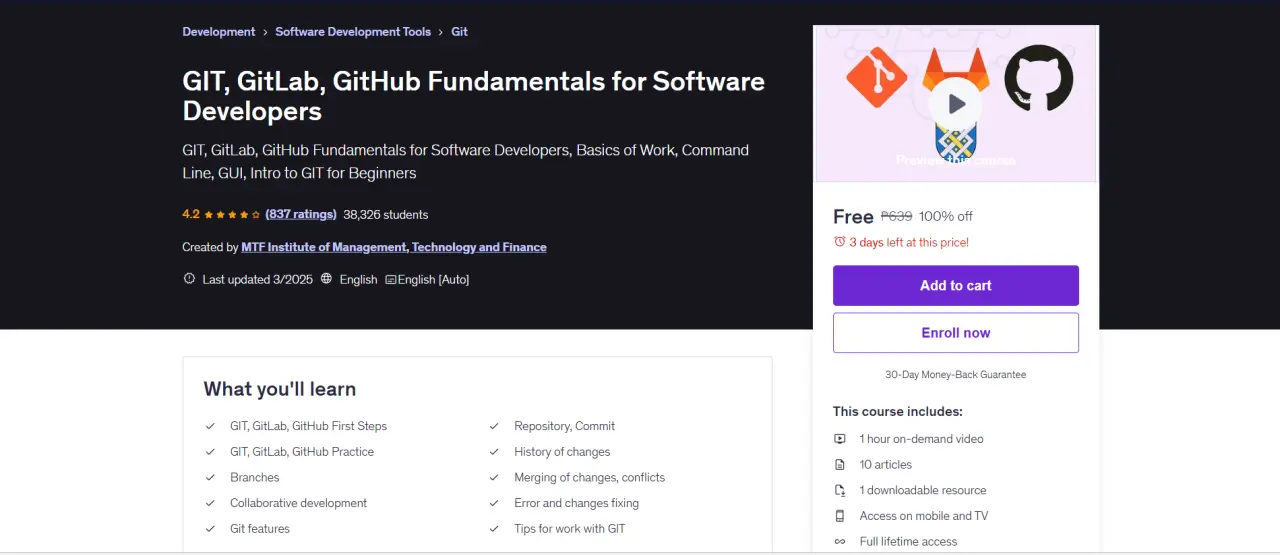The width and height of the screenshot is (1280, 555).
Task: Click Last updated 3/2025 text
Action: click(257, 280)
